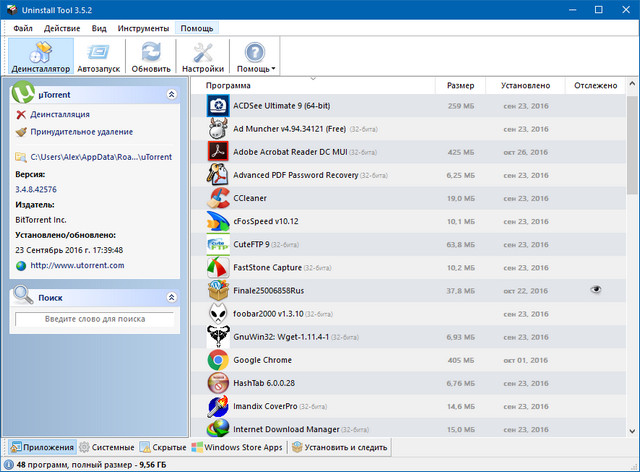Click the Adobe Acrobat Reader icon
Image resolution: width=640 pixels, height=472 pixels.
click(x=219, y=151)
